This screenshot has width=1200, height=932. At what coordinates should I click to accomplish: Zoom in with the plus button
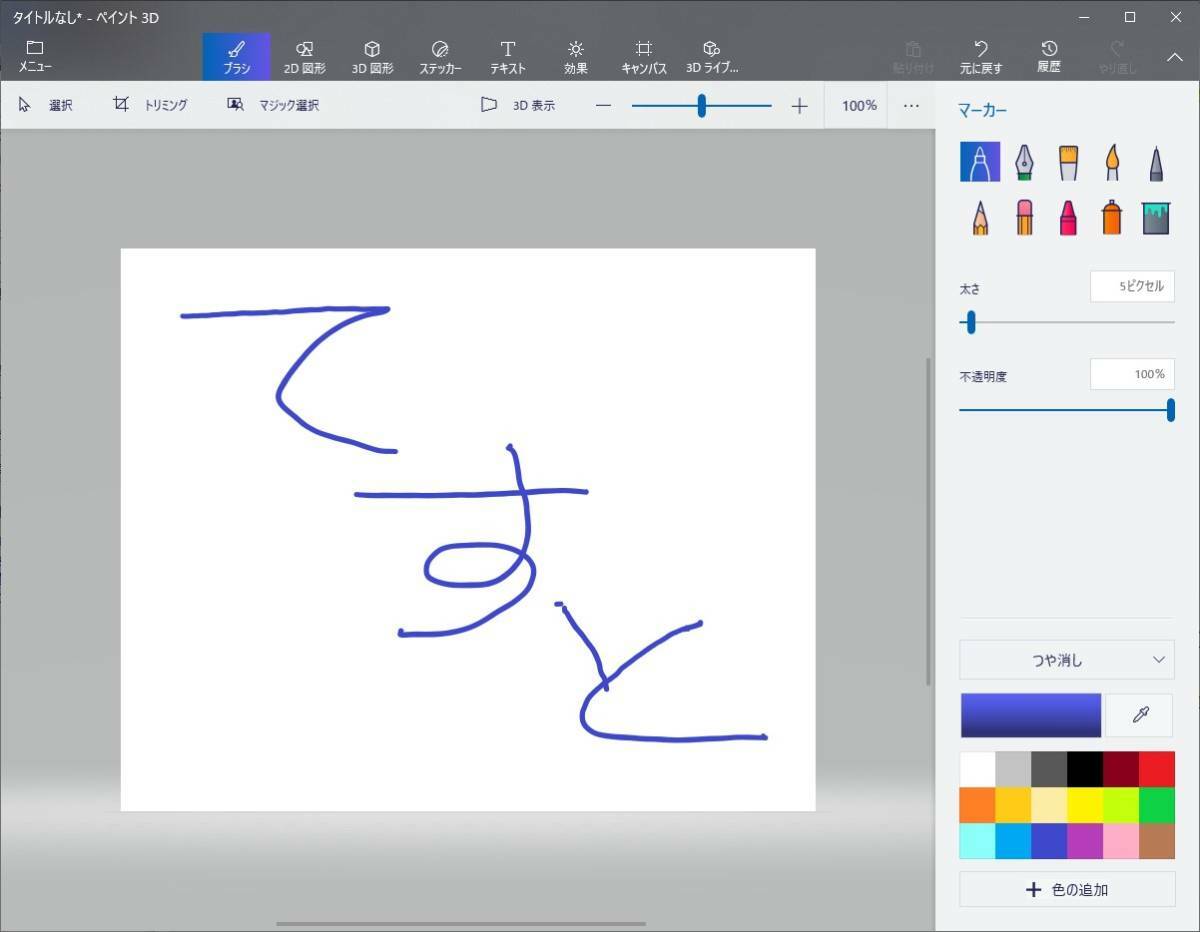tap(799, 106)
